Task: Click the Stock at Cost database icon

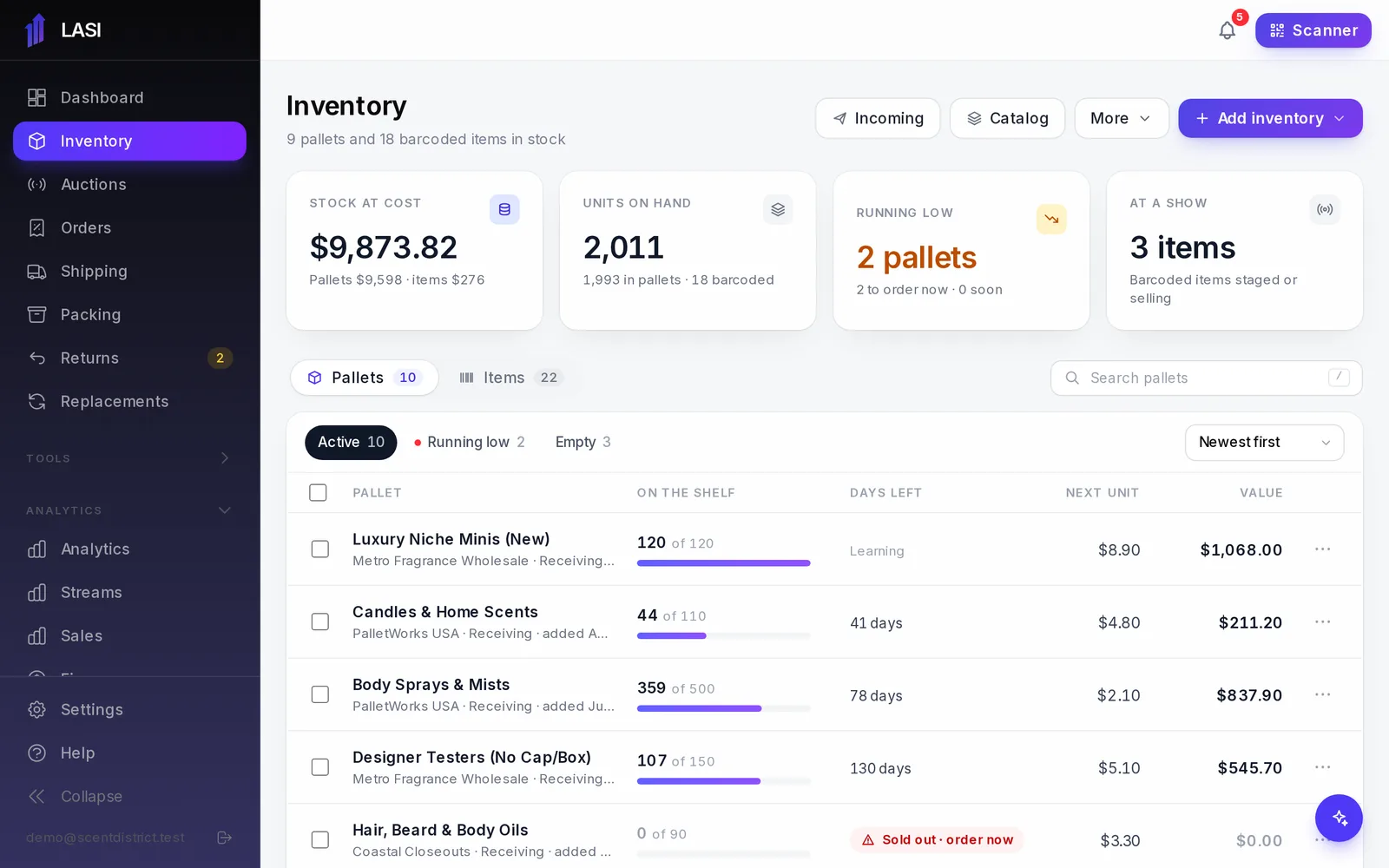Action: click(504, 209)
